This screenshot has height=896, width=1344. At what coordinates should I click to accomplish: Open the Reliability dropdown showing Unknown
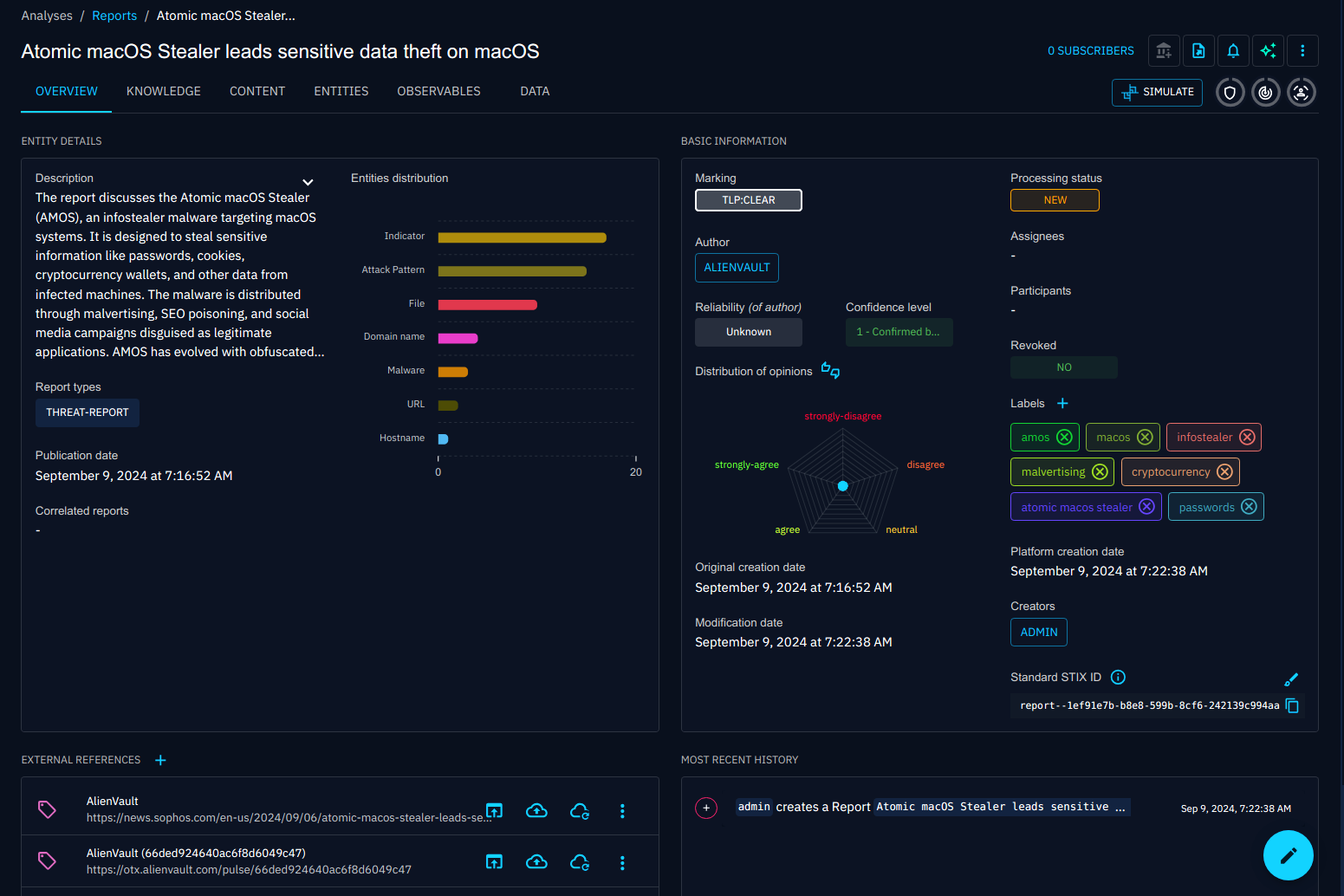748,332
